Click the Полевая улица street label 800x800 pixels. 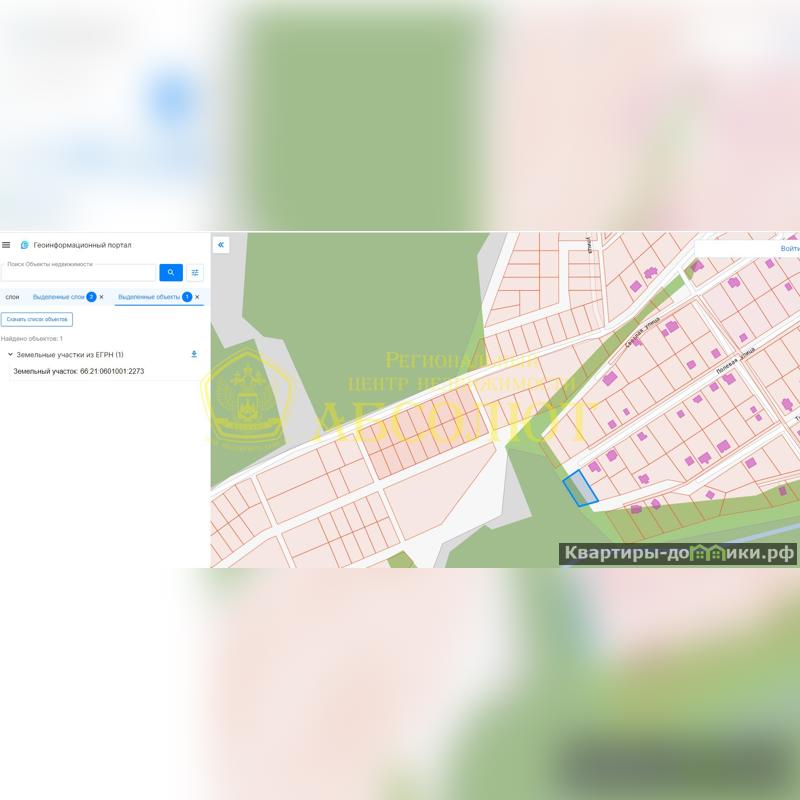(x=735, y=362)
